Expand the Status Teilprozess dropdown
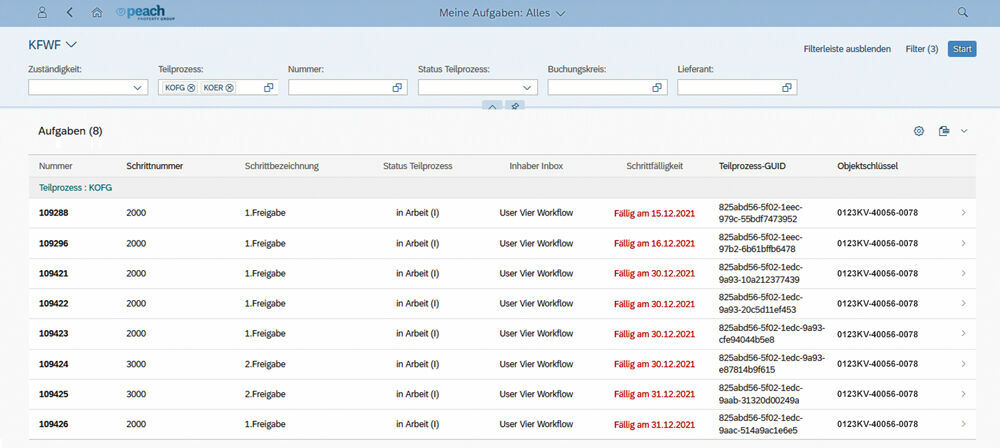1000x448 pixels. point(528,88)
